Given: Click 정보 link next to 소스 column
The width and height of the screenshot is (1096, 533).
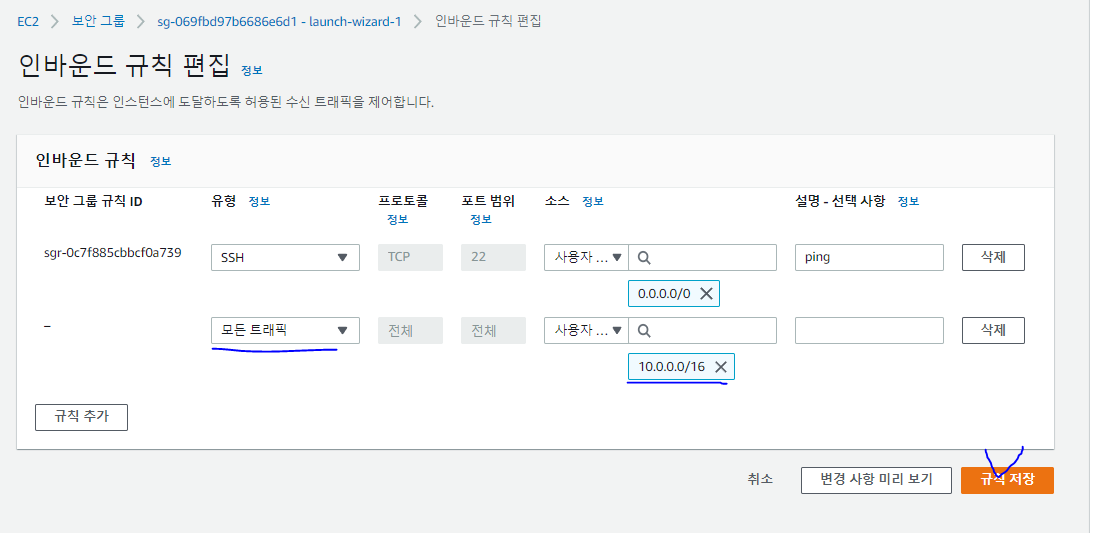Looking at the screenshot, I should 593,201.
